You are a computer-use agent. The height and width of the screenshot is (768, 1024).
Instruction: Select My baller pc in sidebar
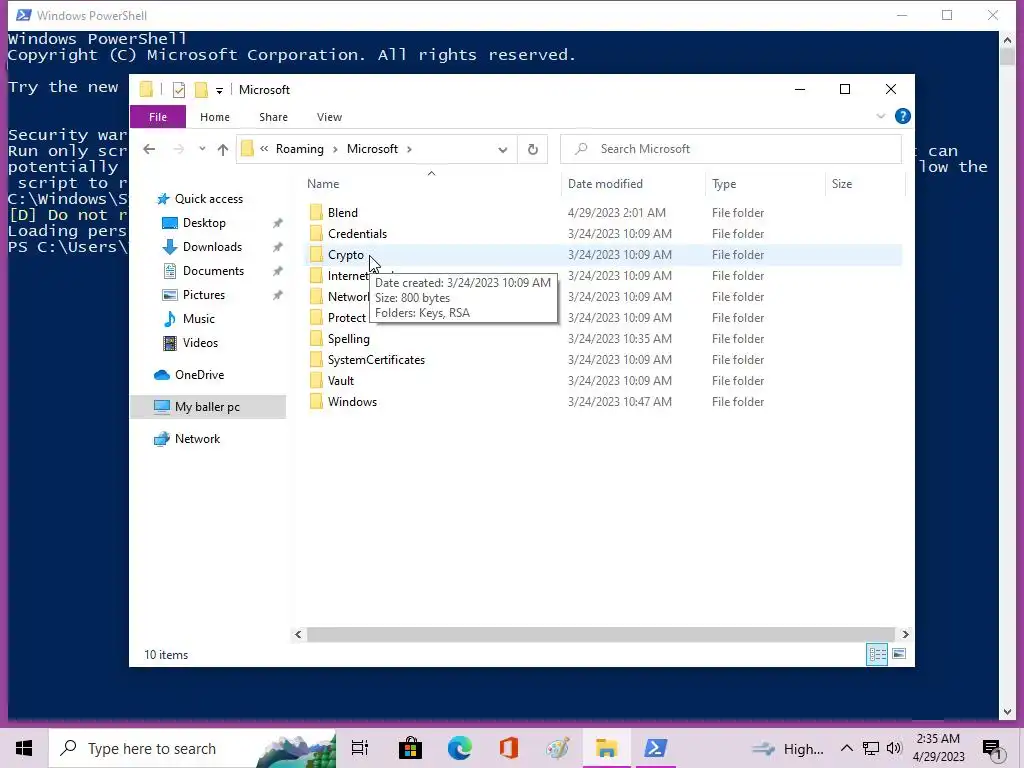(x=207, y=407)
